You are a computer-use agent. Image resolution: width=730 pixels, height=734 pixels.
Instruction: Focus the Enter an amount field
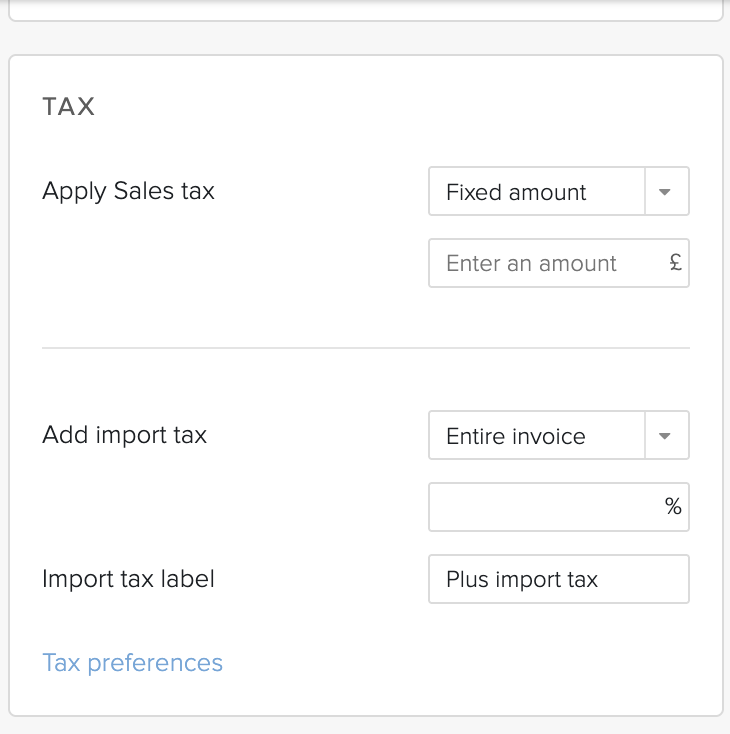(x=559, y=263)
